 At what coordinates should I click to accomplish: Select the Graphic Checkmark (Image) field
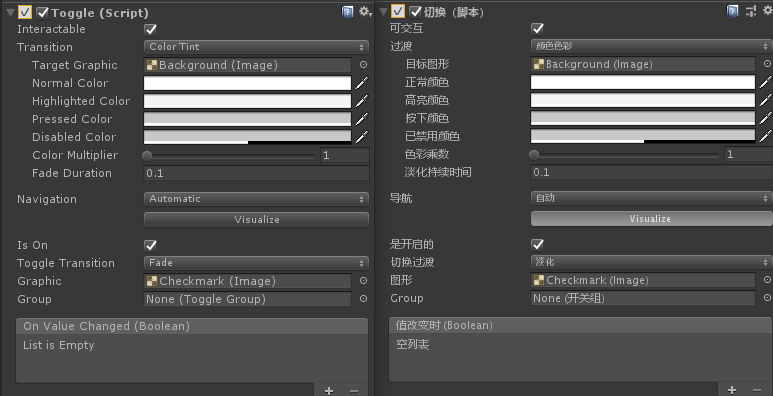(x=247, y=281)
